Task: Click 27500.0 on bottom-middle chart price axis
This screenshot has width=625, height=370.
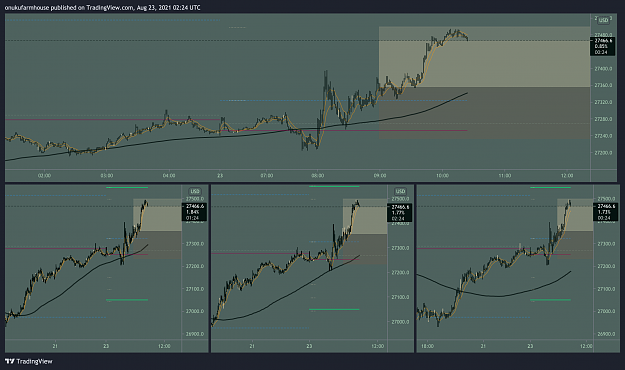Action: 401,199
